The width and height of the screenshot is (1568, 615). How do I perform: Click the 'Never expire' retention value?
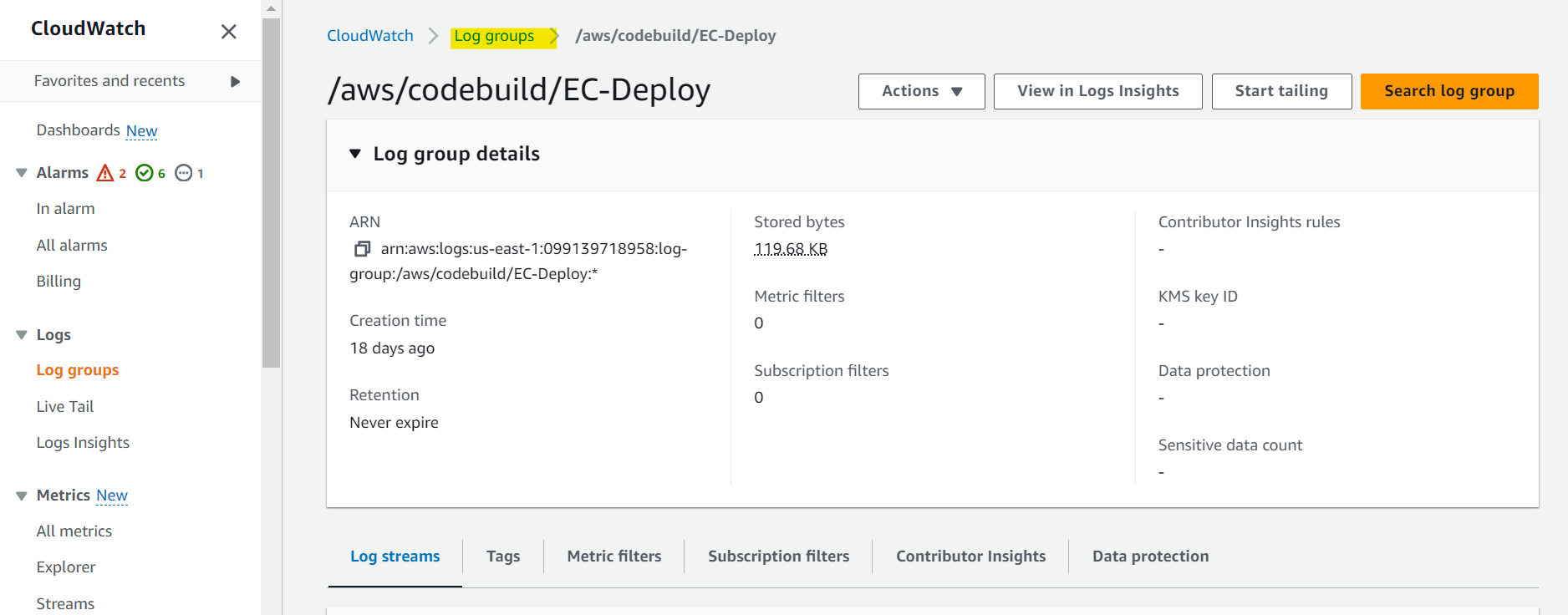click(x=394, y=423)
